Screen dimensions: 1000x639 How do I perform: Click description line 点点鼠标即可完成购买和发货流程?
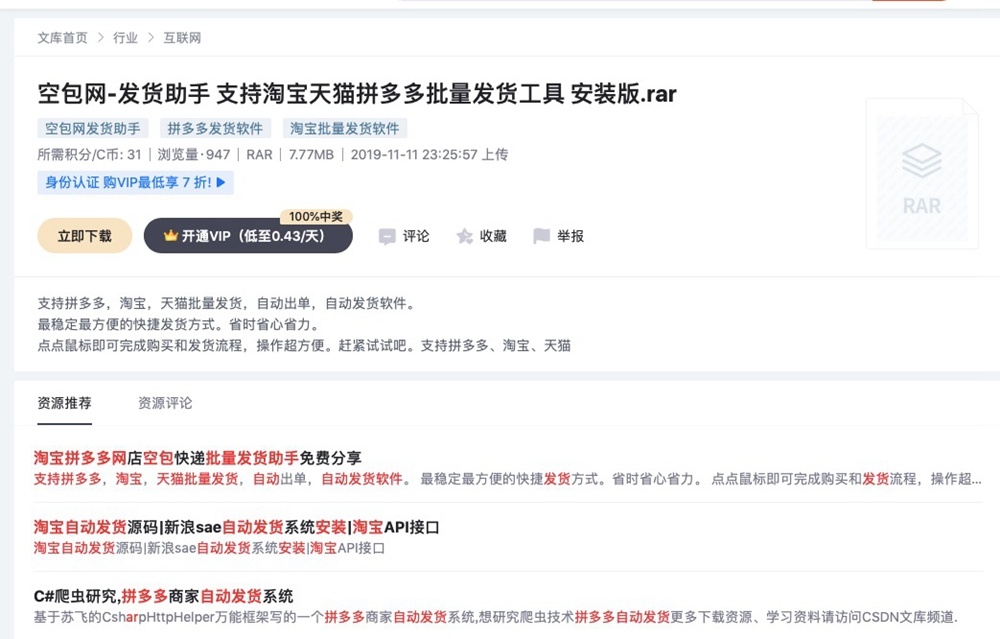(304, 346)
